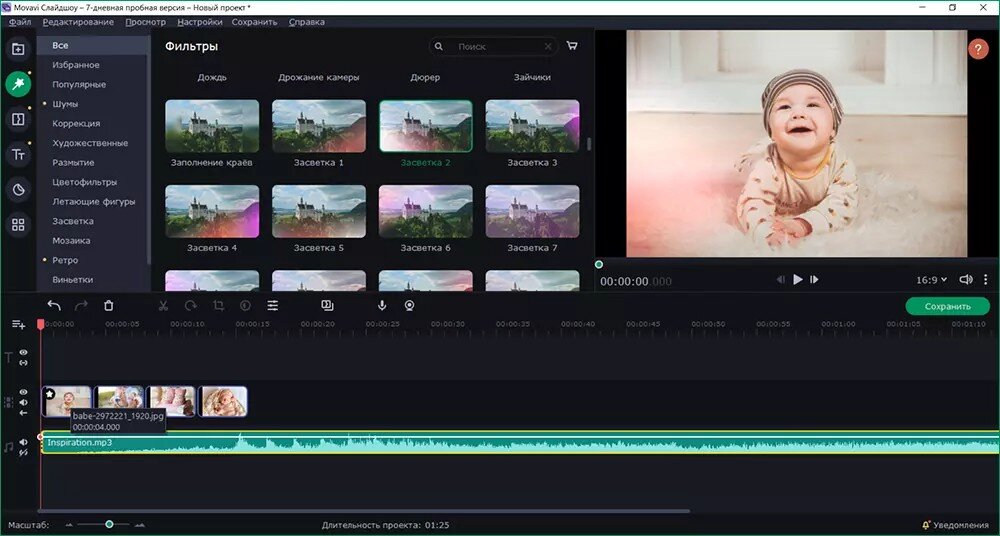
Task: Click the green Сохранить button
Action: [x=947, y=306]
